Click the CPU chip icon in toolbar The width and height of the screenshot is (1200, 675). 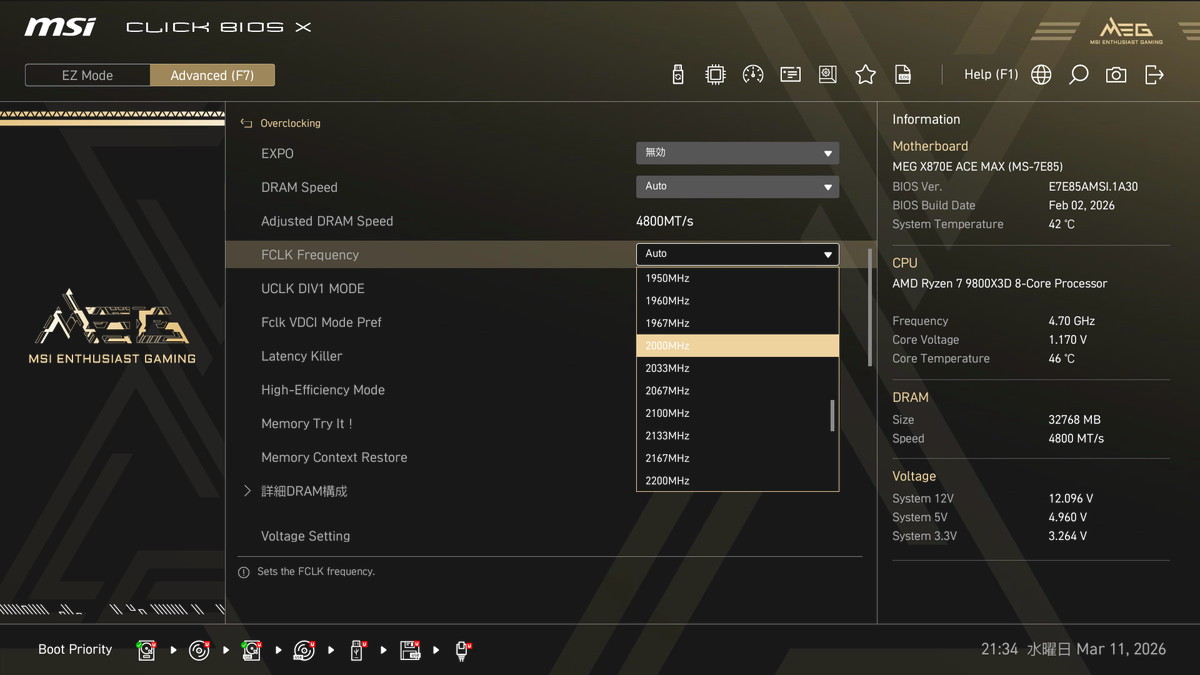[715, 75]
